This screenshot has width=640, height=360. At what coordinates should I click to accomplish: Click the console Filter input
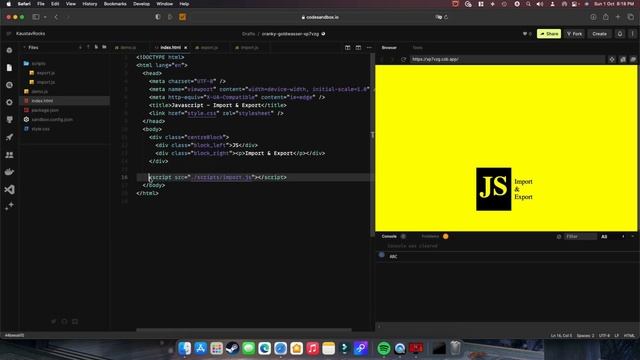tap(580, 237)
